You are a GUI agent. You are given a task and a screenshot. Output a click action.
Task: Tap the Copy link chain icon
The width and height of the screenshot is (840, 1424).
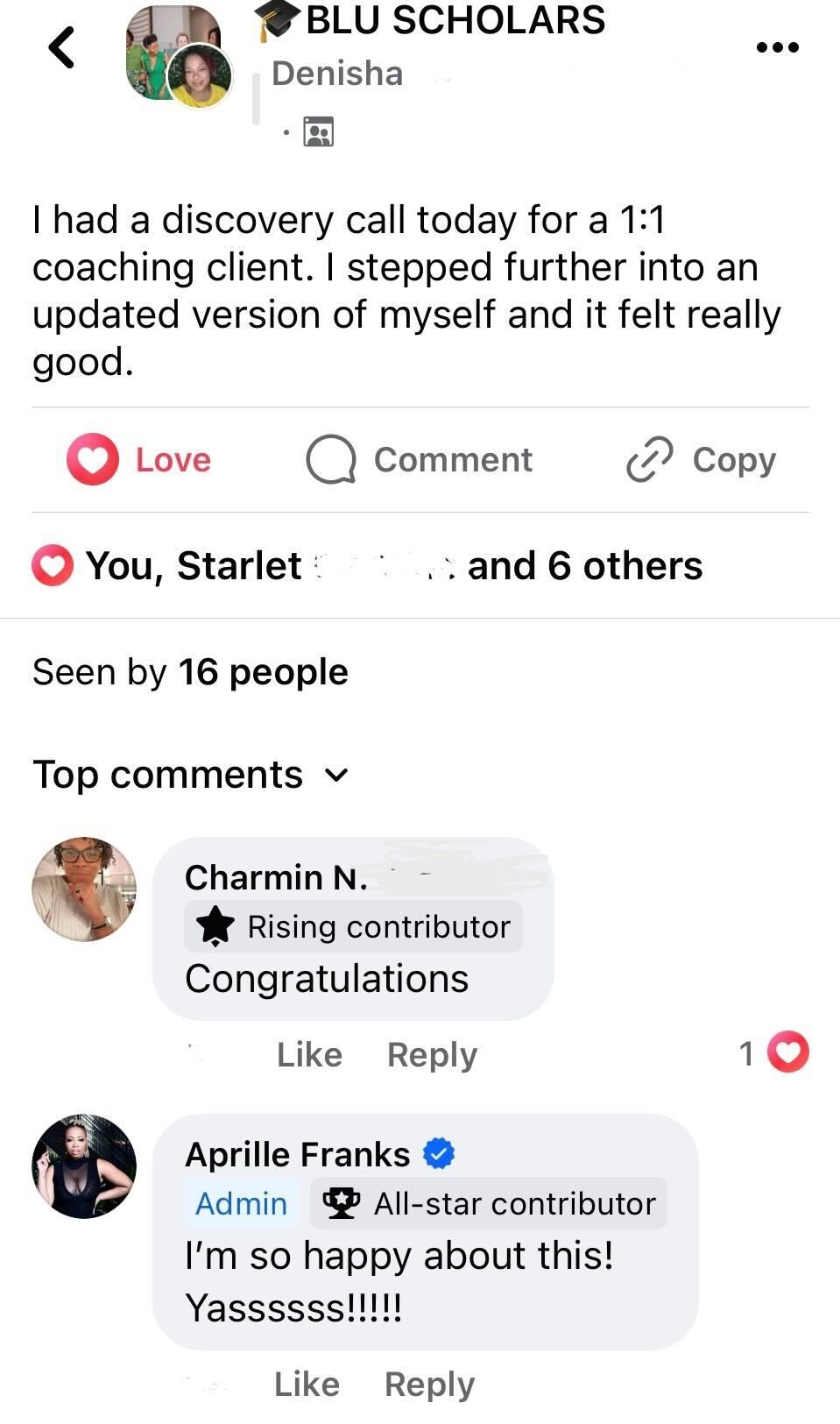649,460
